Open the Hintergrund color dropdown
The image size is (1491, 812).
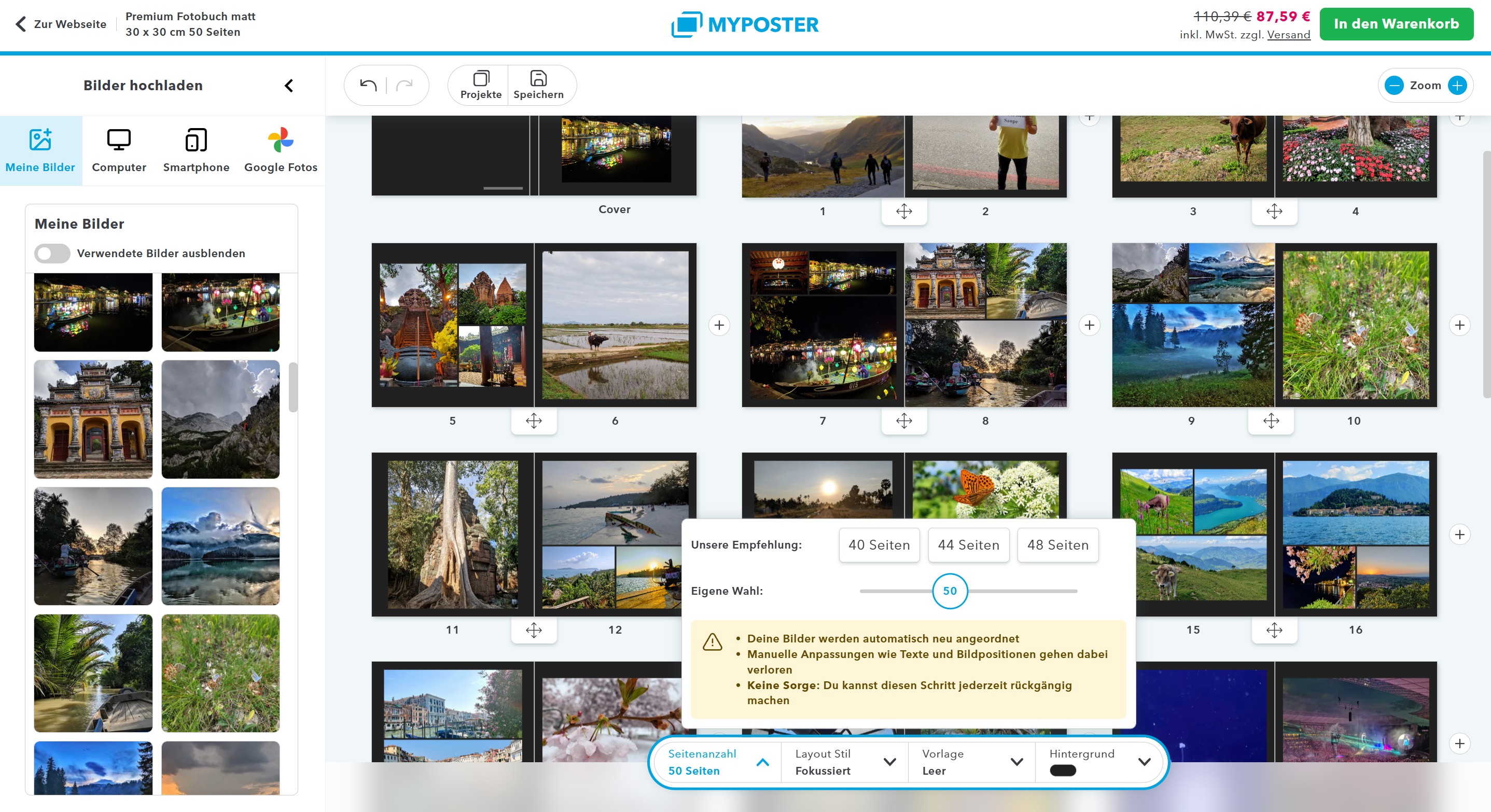tap(1144, 762)
